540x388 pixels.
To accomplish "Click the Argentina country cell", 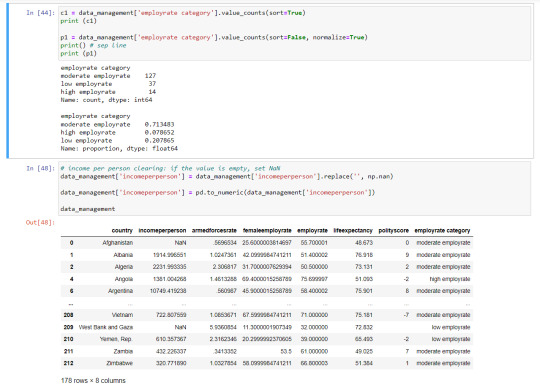I will click(x=120, y=291).
